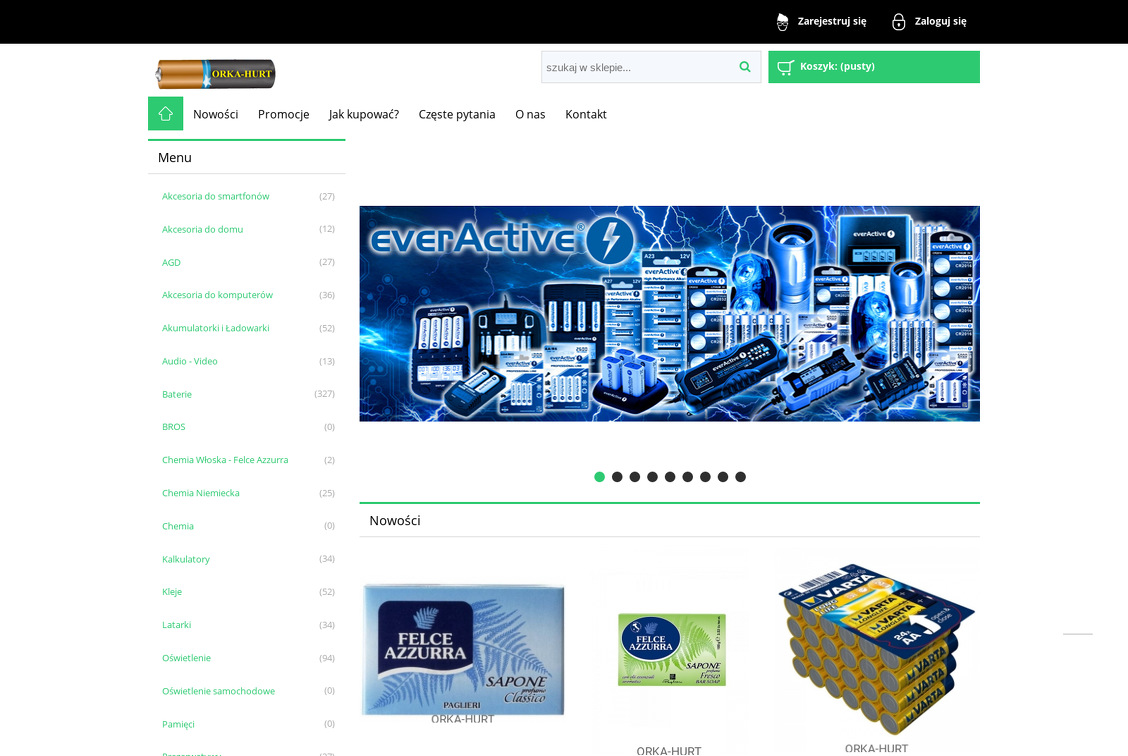Click the everActive banner image

click(669, 314)
